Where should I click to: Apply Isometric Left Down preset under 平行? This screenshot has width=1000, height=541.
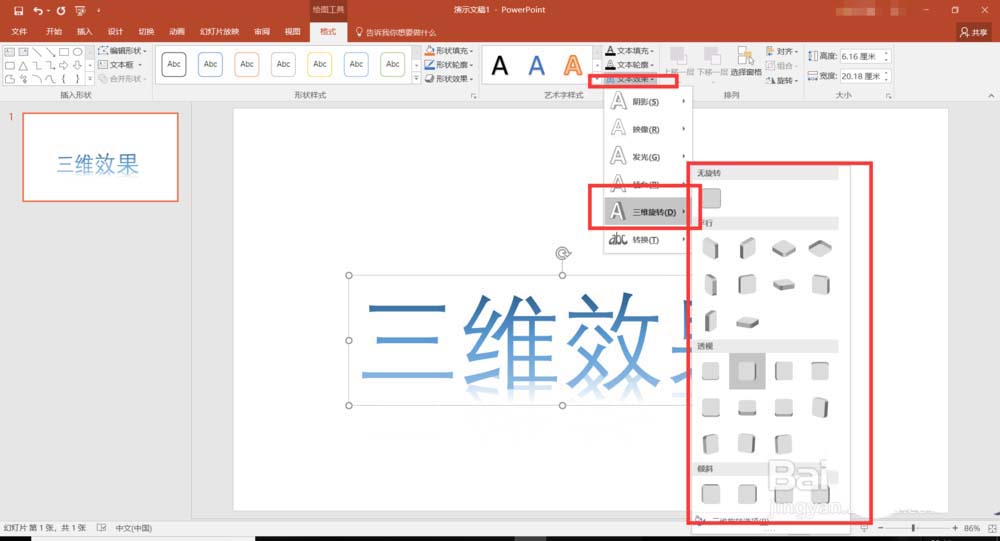[710, 248]
